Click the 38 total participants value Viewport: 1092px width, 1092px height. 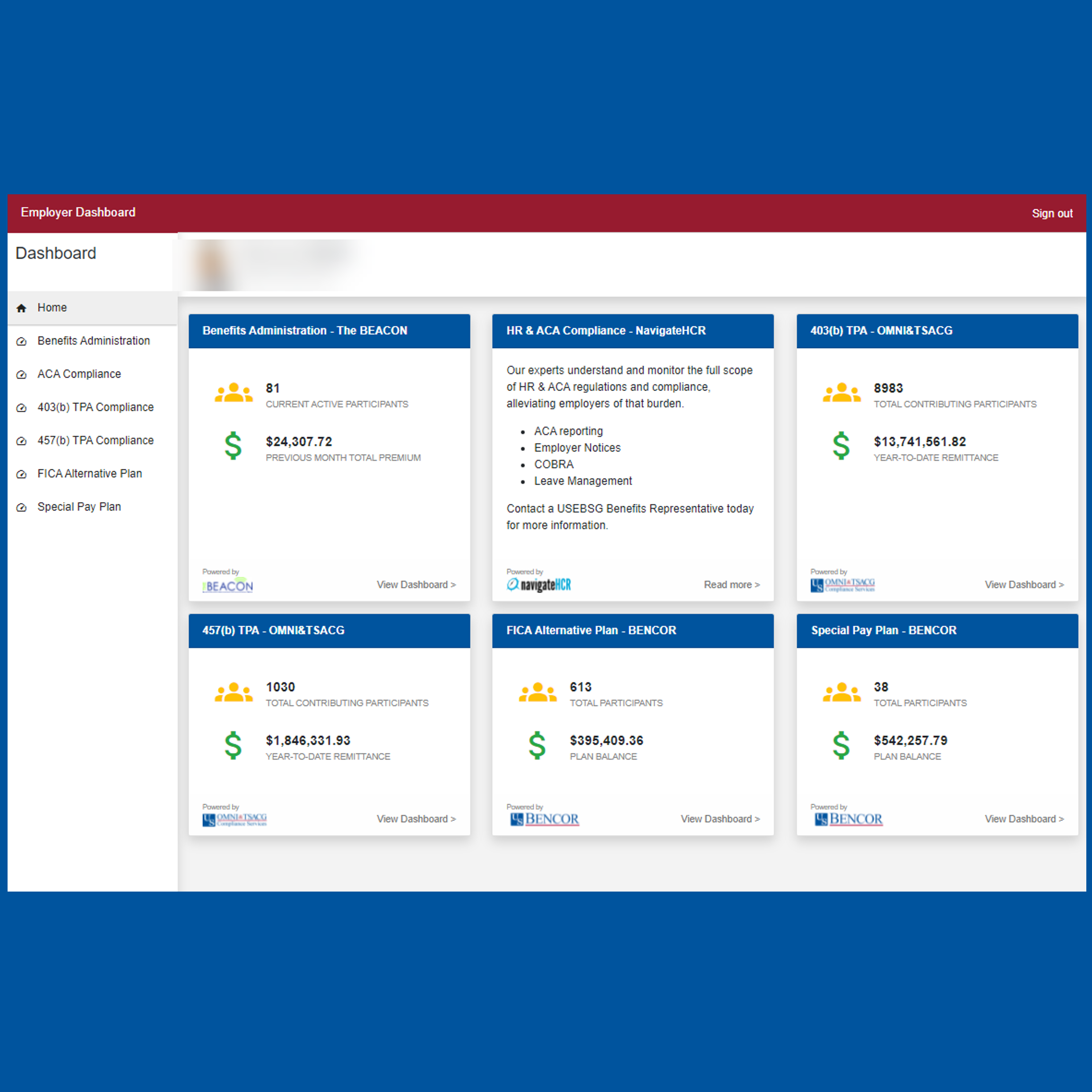[881, 687]
